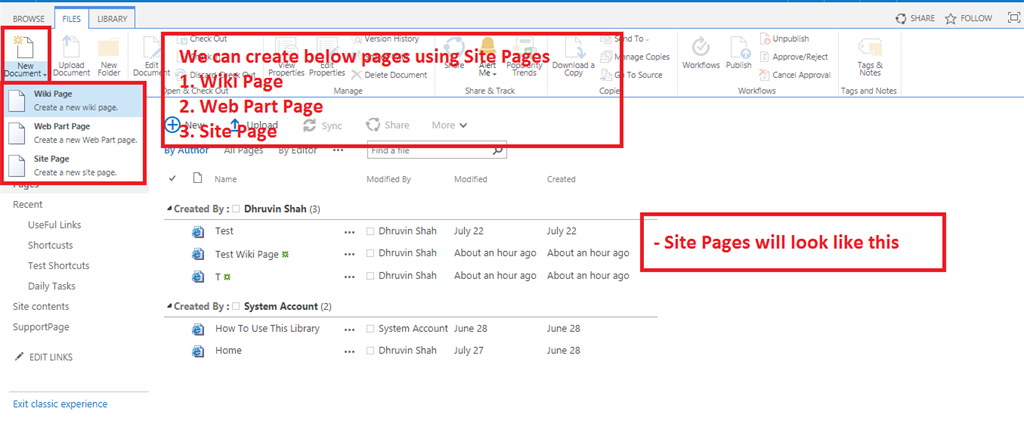1024x430 pixels.
Task: Click Exit classic experience link
Action: pos(60,404)
